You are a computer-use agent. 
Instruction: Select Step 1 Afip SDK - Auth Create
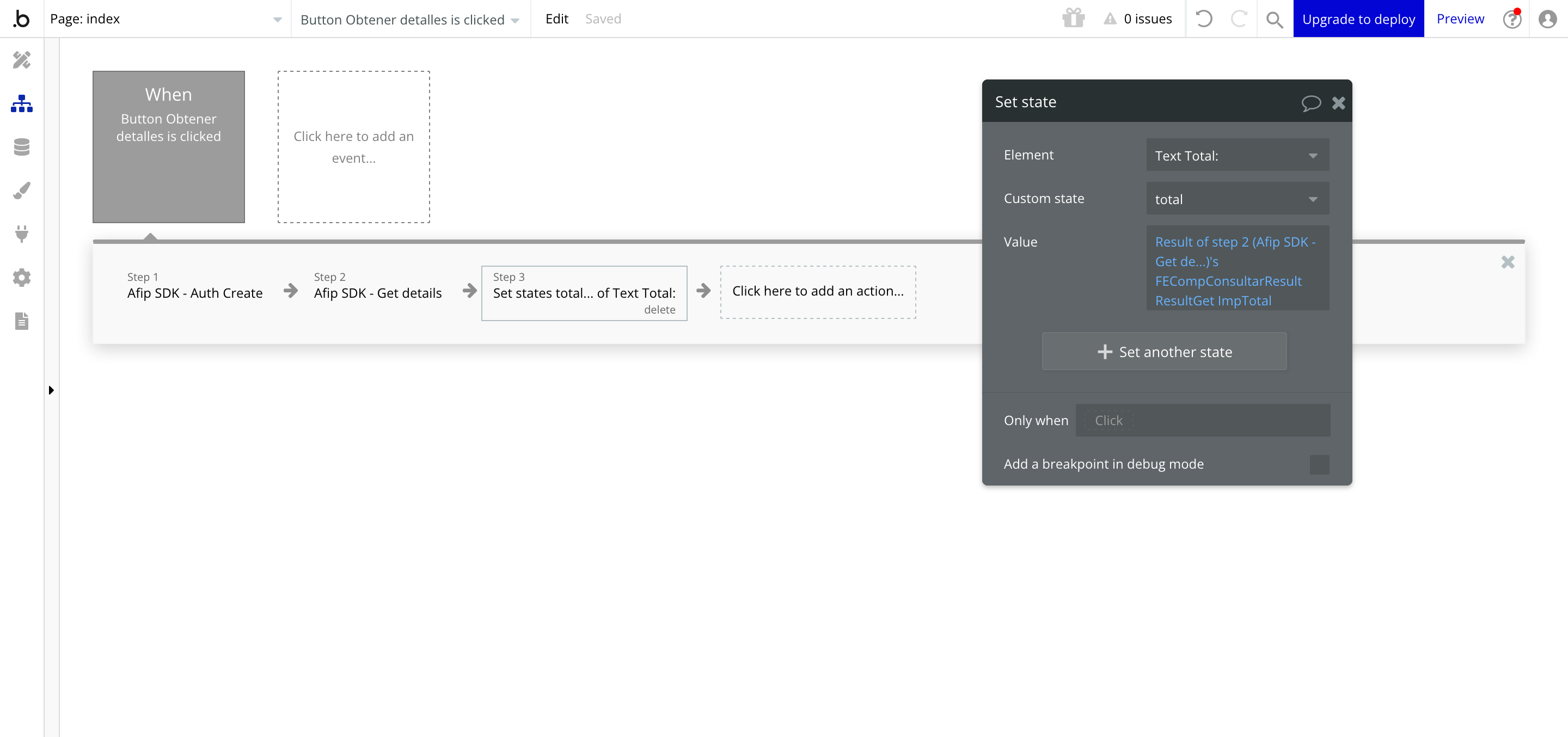point(195,285)
